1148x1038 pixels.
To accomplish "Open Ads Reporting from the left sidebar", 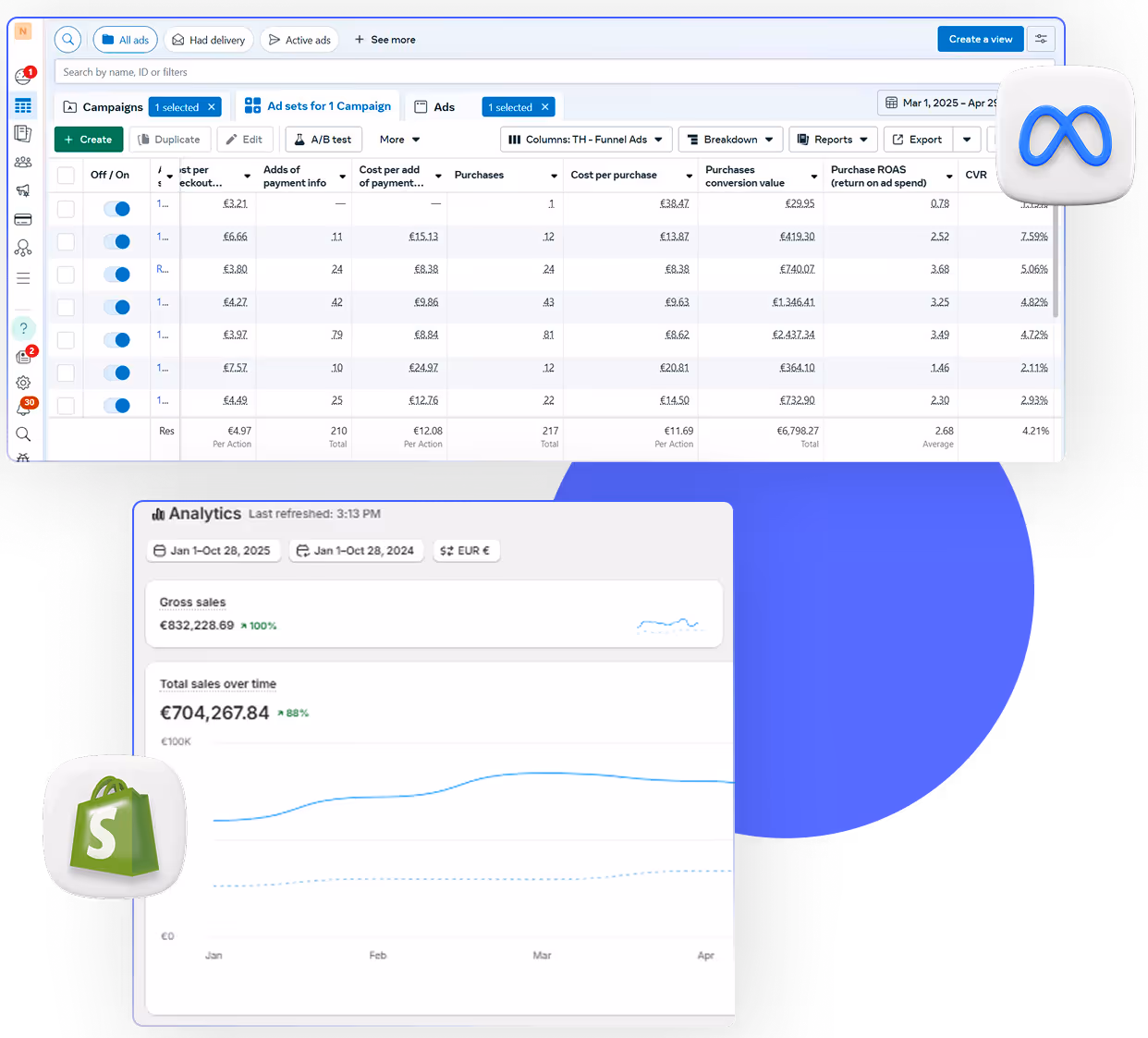I will [23, 134].
